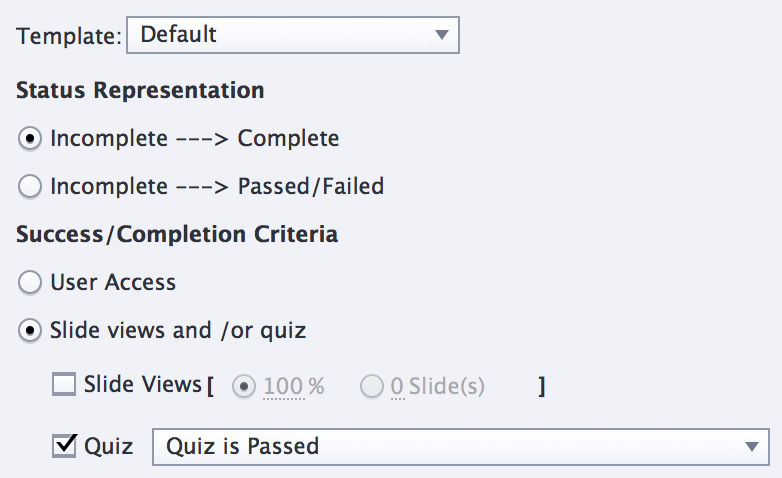Select Slide views and /or quiz radio
This screenshot has height=478, width=782.
pos(29,330)
